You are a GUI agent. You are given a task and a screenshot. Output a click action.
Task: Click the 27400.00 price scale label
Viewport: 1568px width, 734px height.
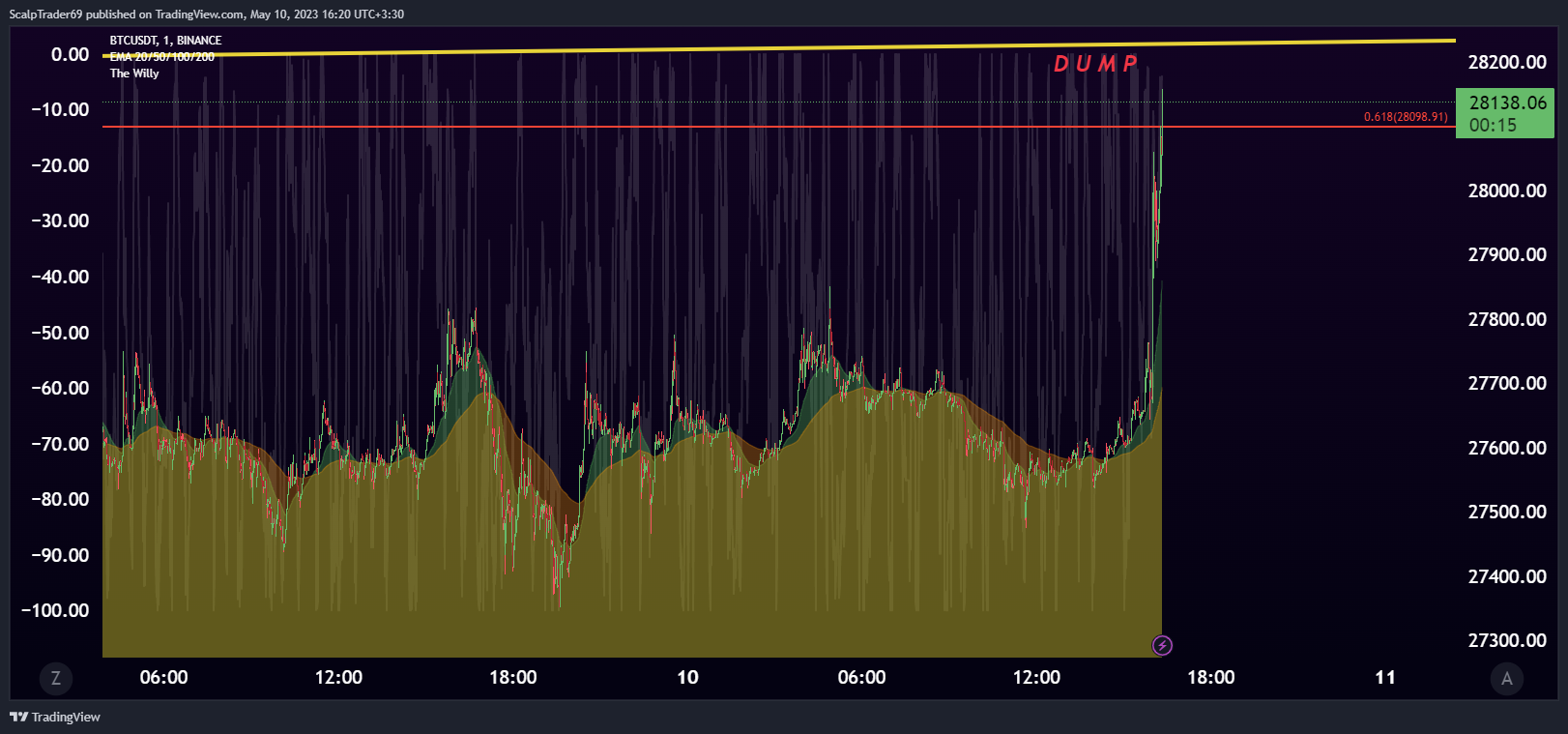tap(1507, 576)
